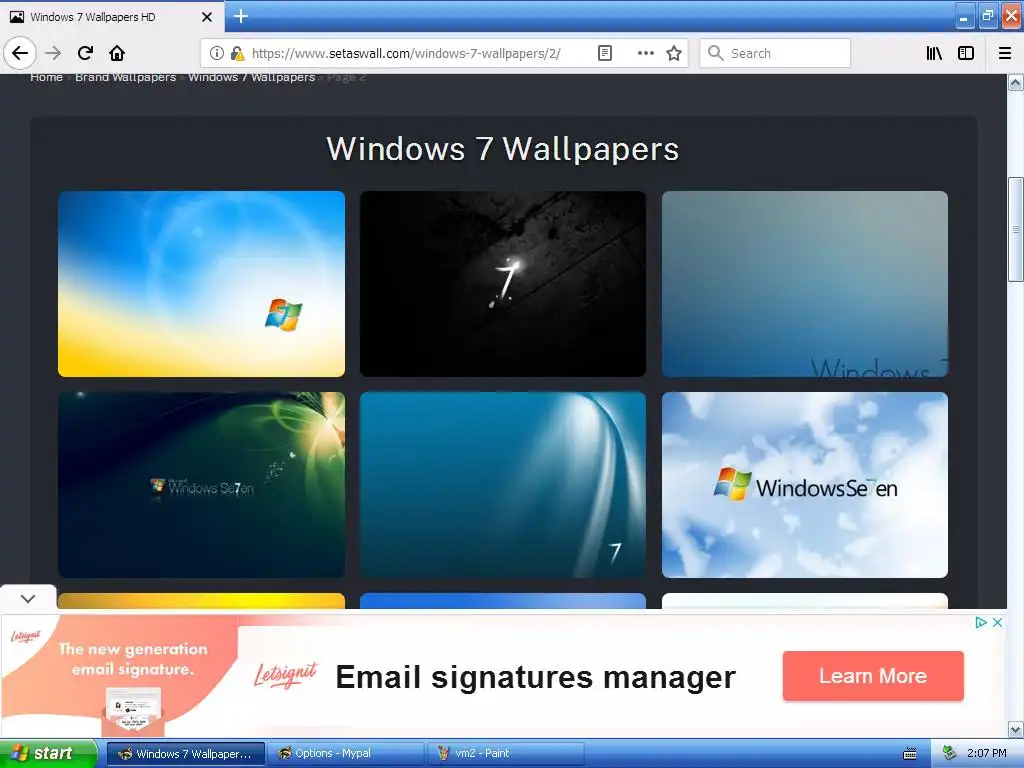Screen dimensions: 1024x768
Task: Open the black glowing 7 wallpaper
Action: (503, 283)
